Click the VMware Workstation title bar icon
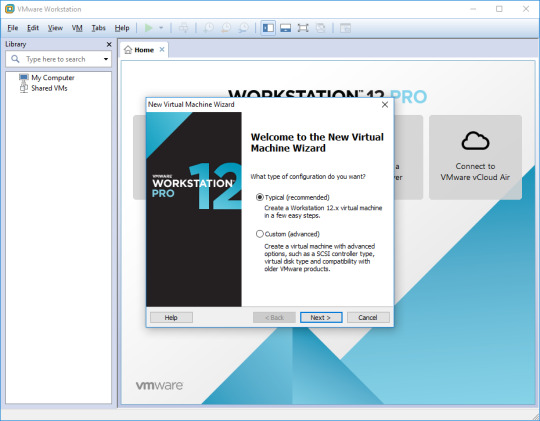 10,9
